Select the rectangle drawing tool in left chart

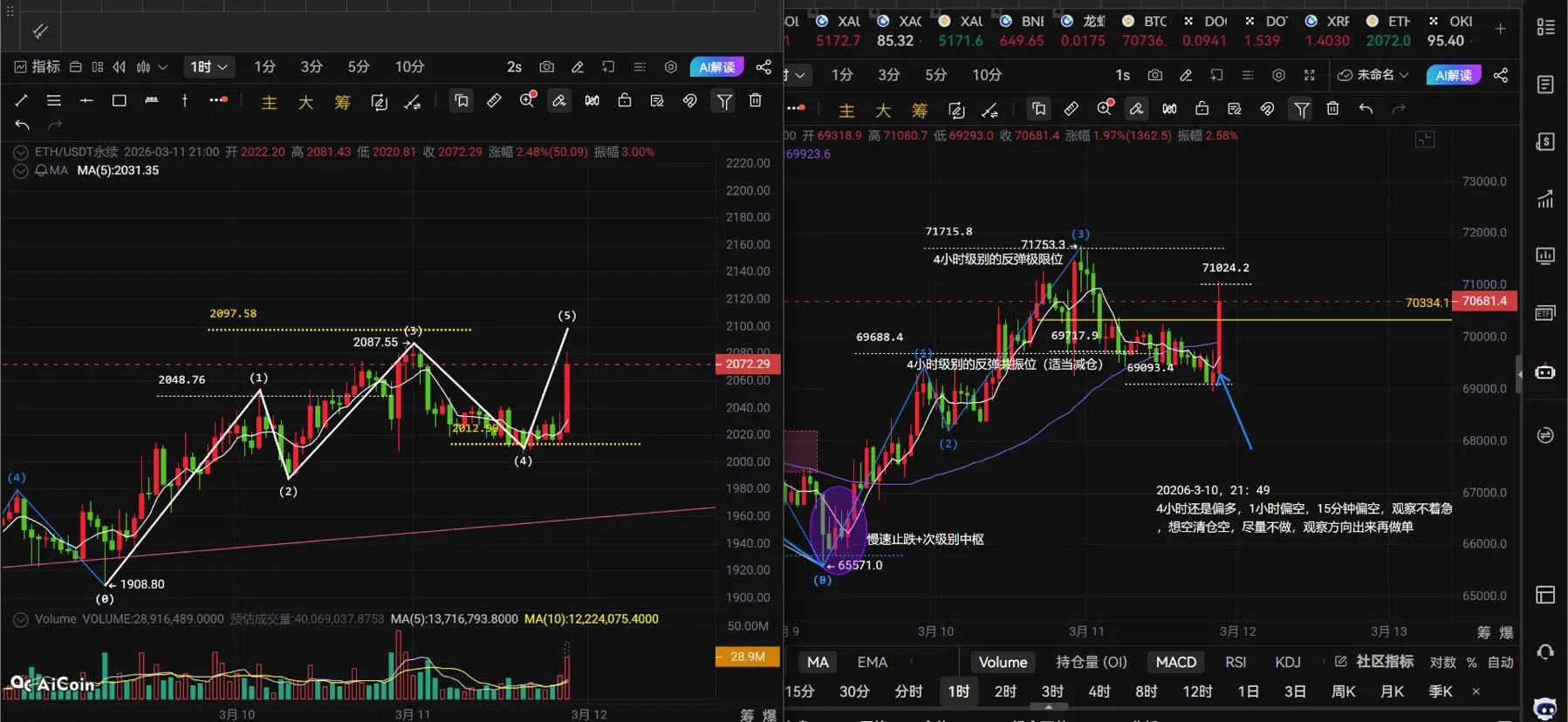120,100
